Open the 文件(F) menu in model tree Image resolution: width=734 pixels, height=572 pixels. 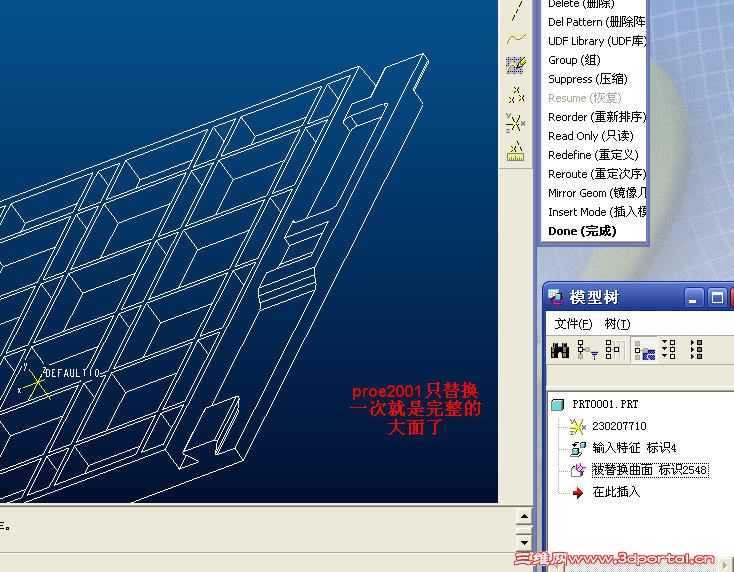click(x=573, y=324)
